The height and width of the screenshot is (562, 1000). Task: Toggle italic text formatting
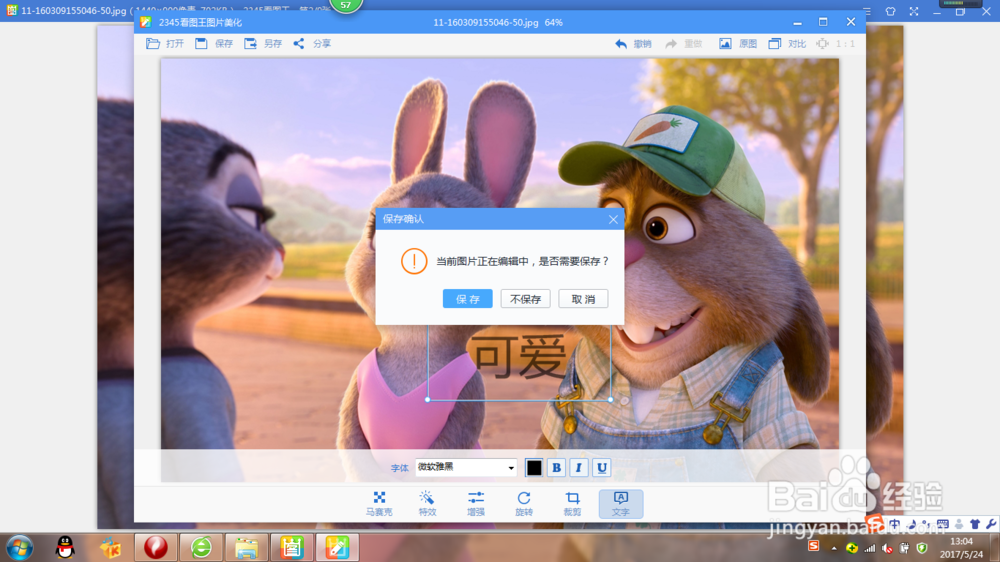coord(578,468)
